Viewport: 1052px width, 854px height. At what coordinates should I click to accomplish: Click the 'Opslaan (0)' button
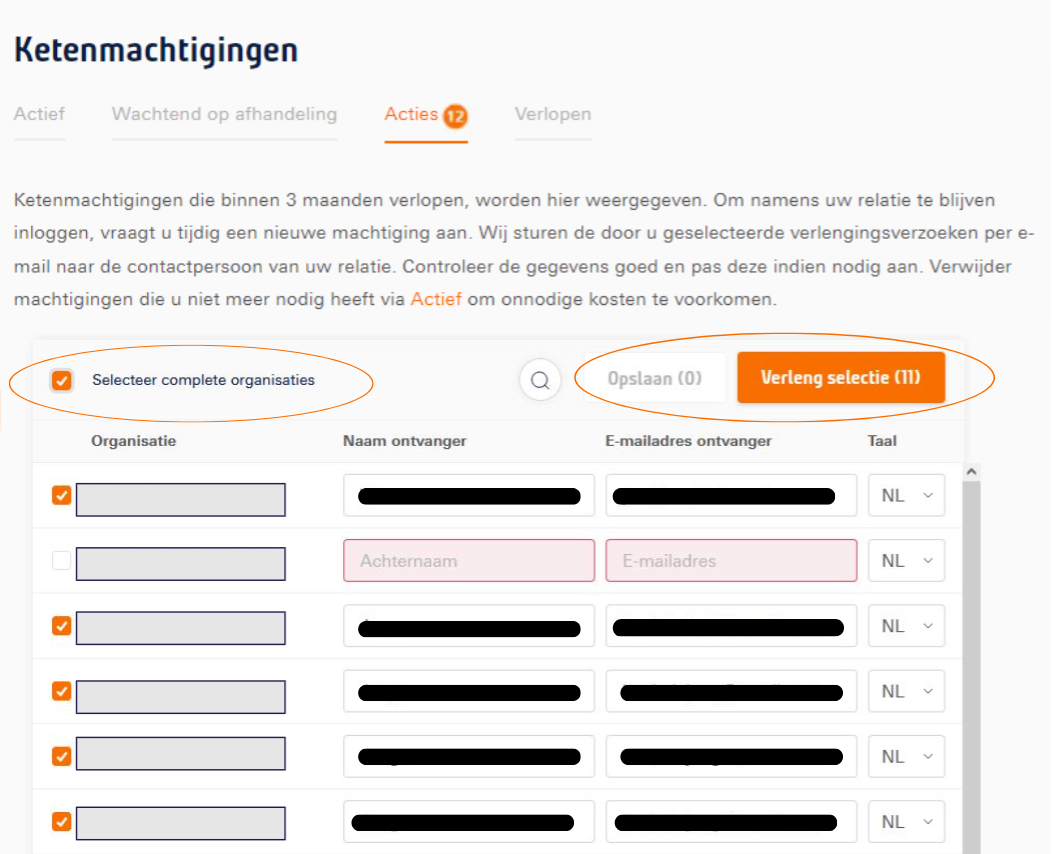655,378
